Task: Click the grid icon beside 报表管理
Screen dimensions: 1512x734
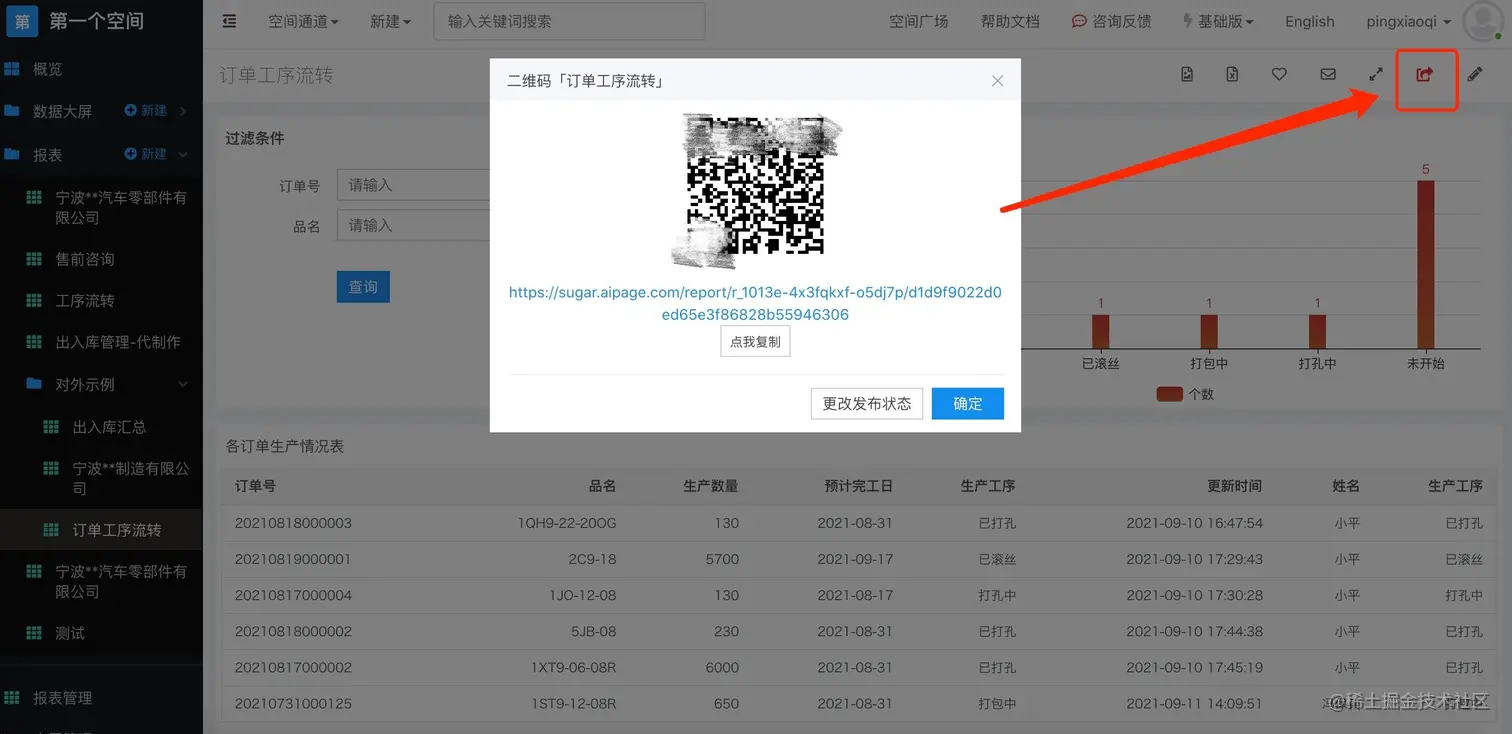Action: [x=12, y=698]
